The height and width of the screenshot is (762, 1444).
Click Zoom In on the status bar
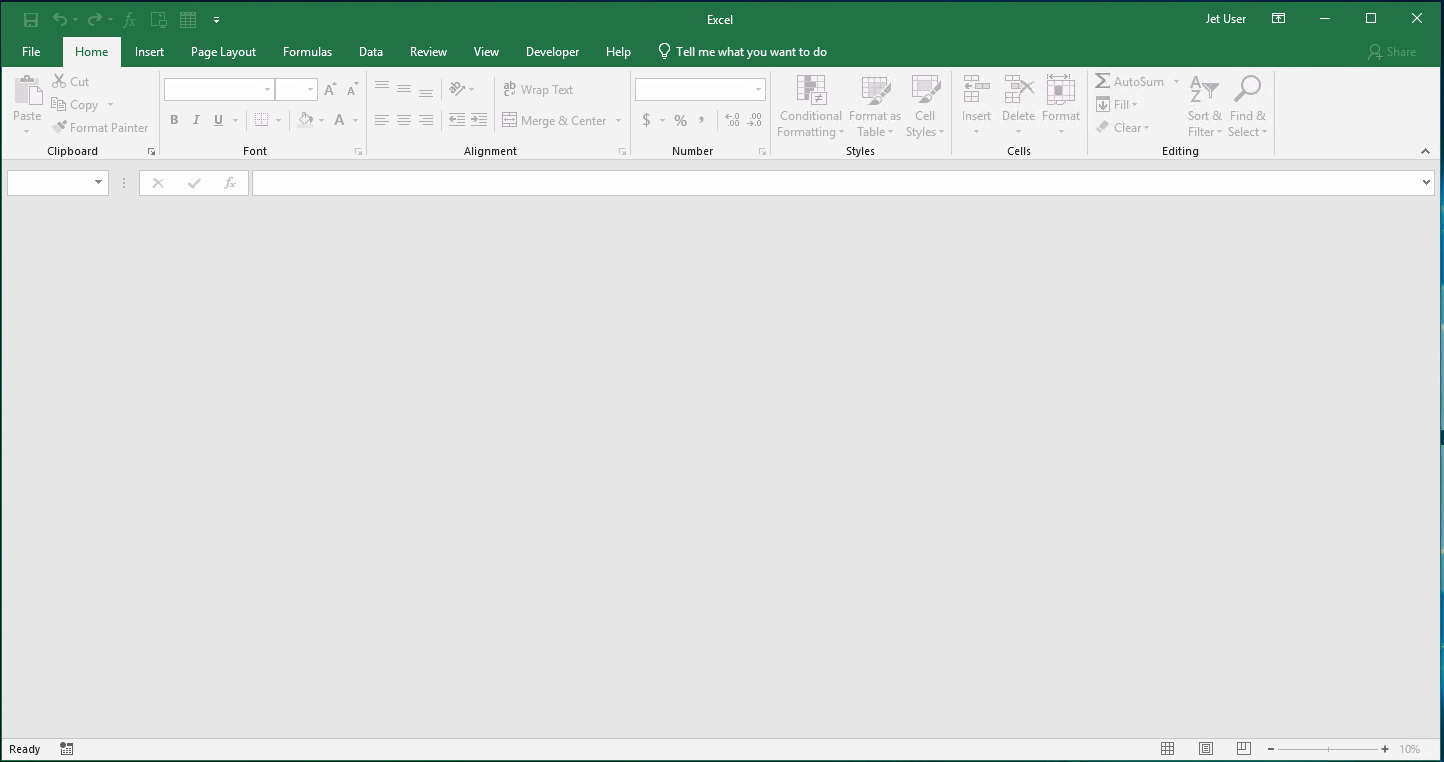[1385, 748]
